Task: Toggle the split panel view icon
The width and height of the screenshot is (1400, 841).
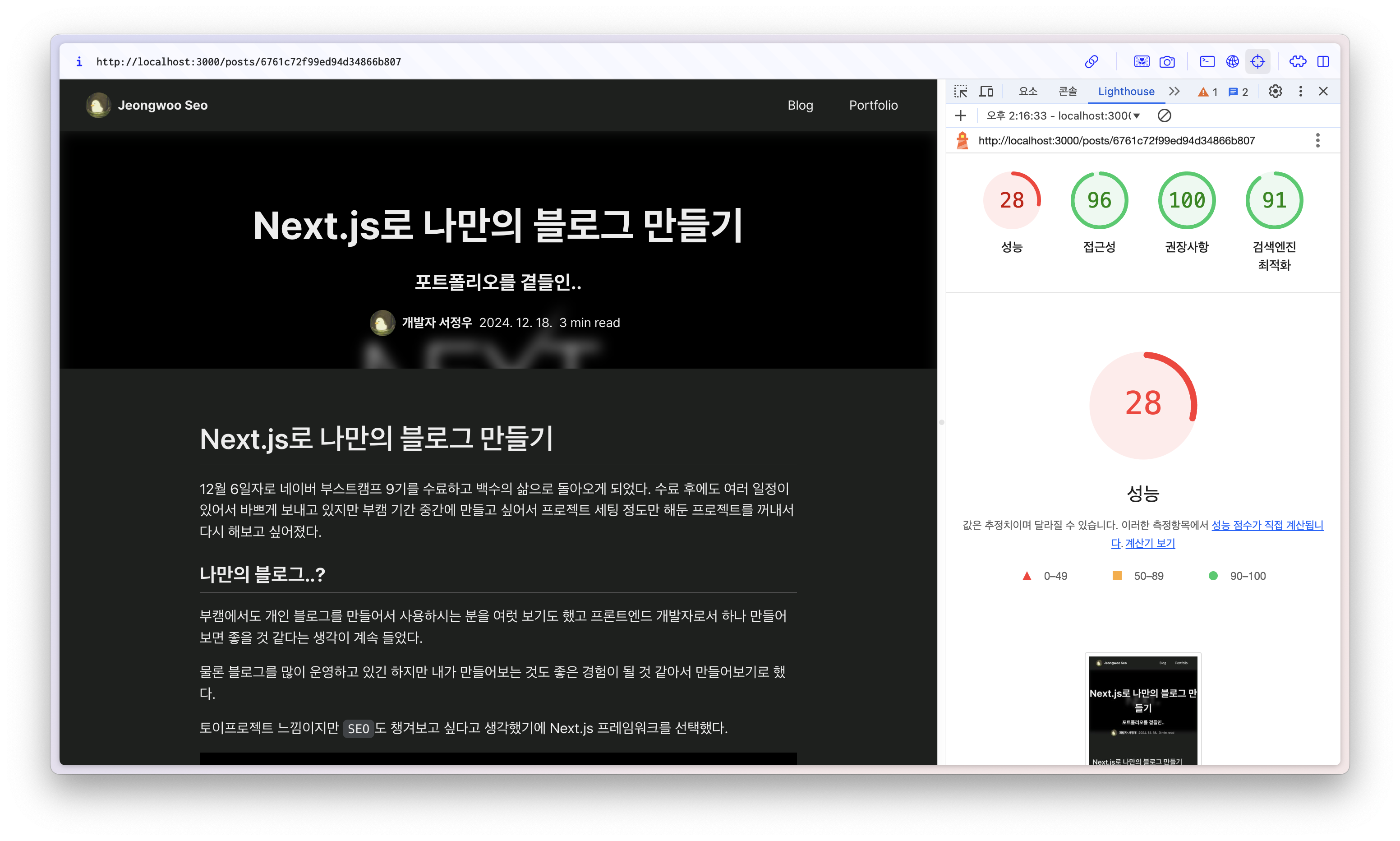Action: [x=1323, y=61]
